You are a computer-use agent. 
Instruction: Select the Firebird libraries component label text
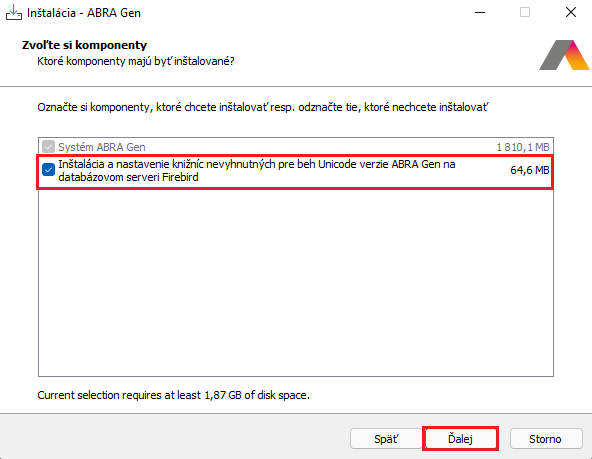(x=257, y=171)
